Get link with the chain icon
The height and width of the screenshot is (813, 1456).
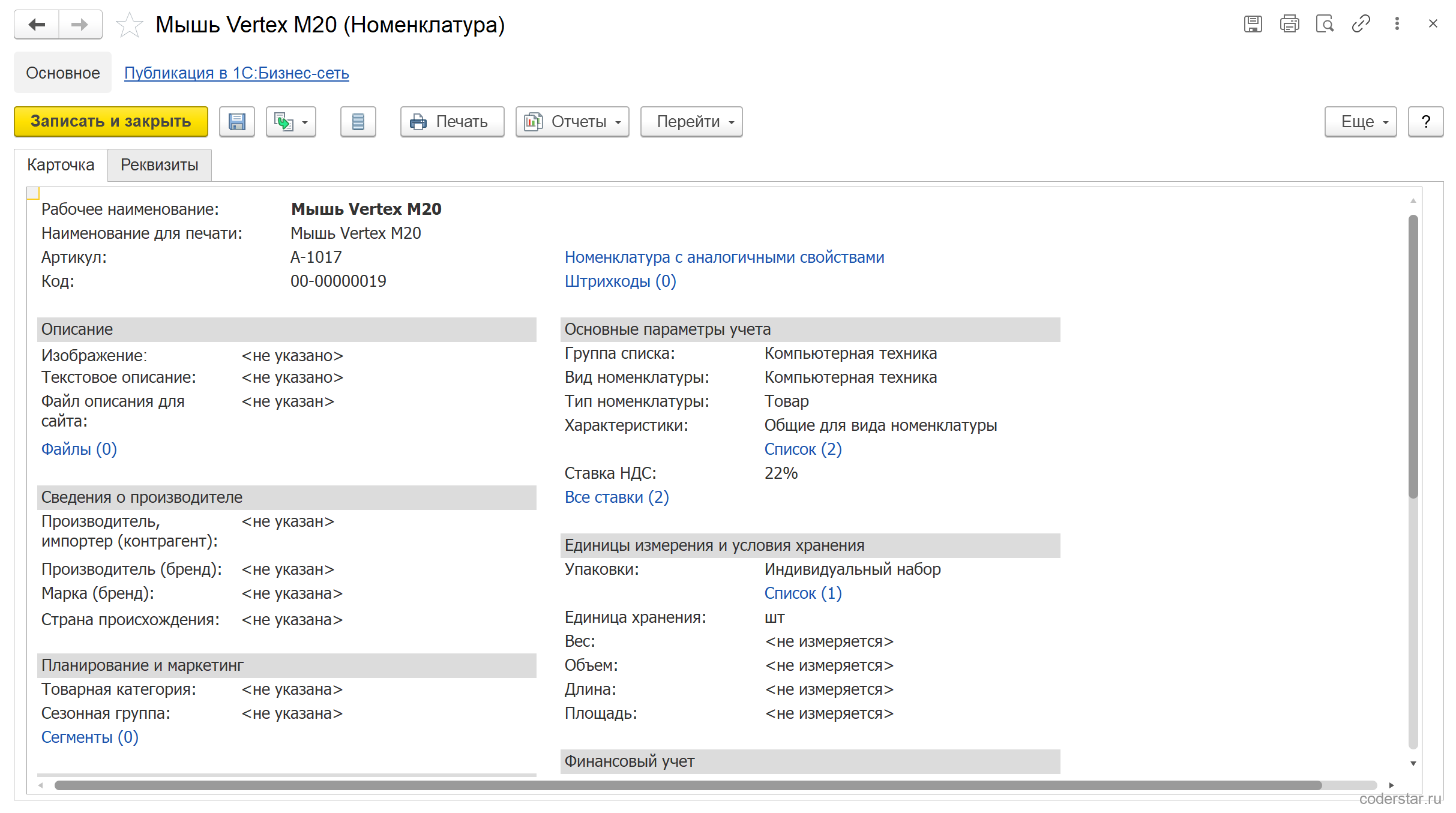pyautogui.click(x=1361, y=24)
